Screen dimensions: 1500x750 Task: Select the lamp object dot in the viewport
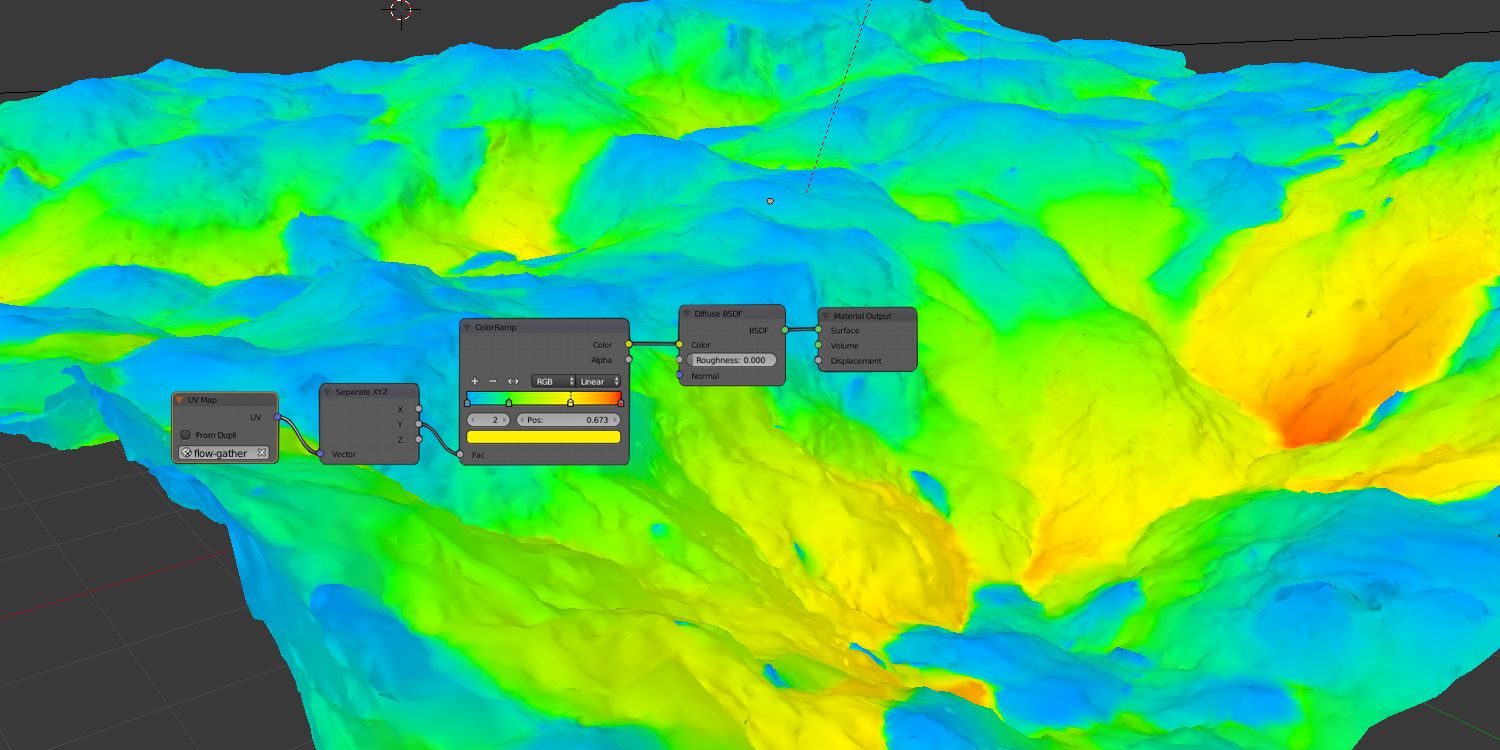770,201
